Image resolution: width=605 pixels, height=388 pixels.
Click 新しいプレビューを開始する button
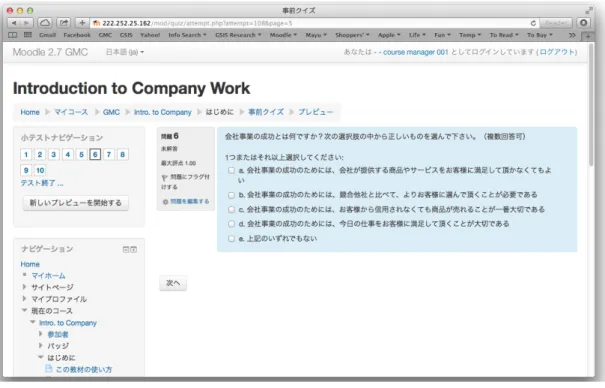pyautogui.click(x=76, y=203)
